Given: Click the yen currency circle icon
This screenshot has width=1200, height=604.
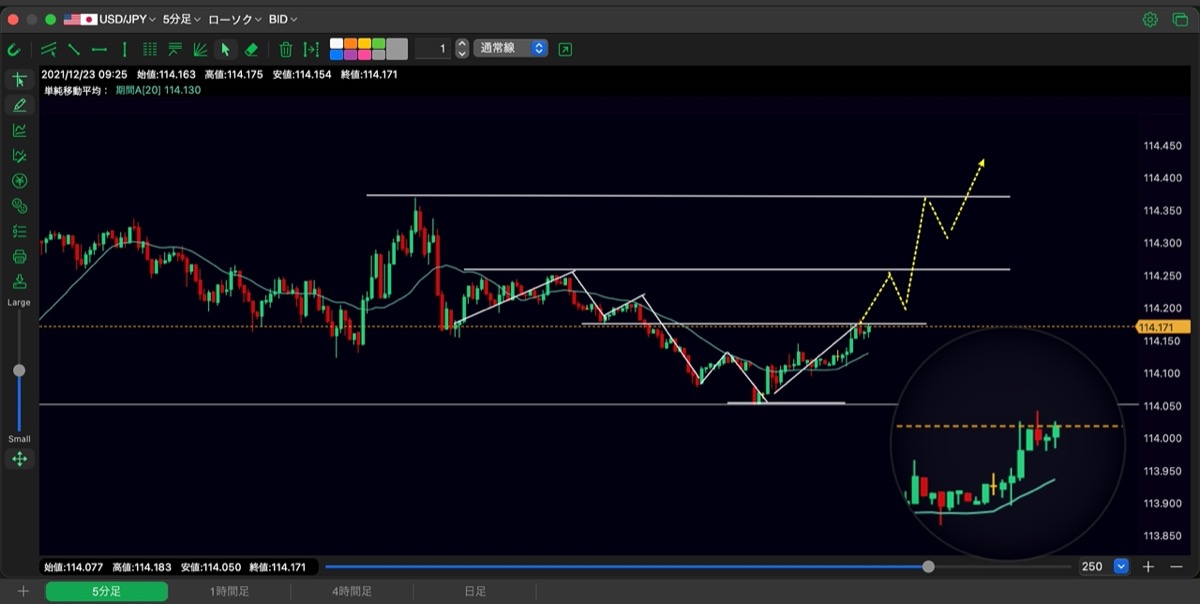Looking at the screenshot, I should [19, 181].
